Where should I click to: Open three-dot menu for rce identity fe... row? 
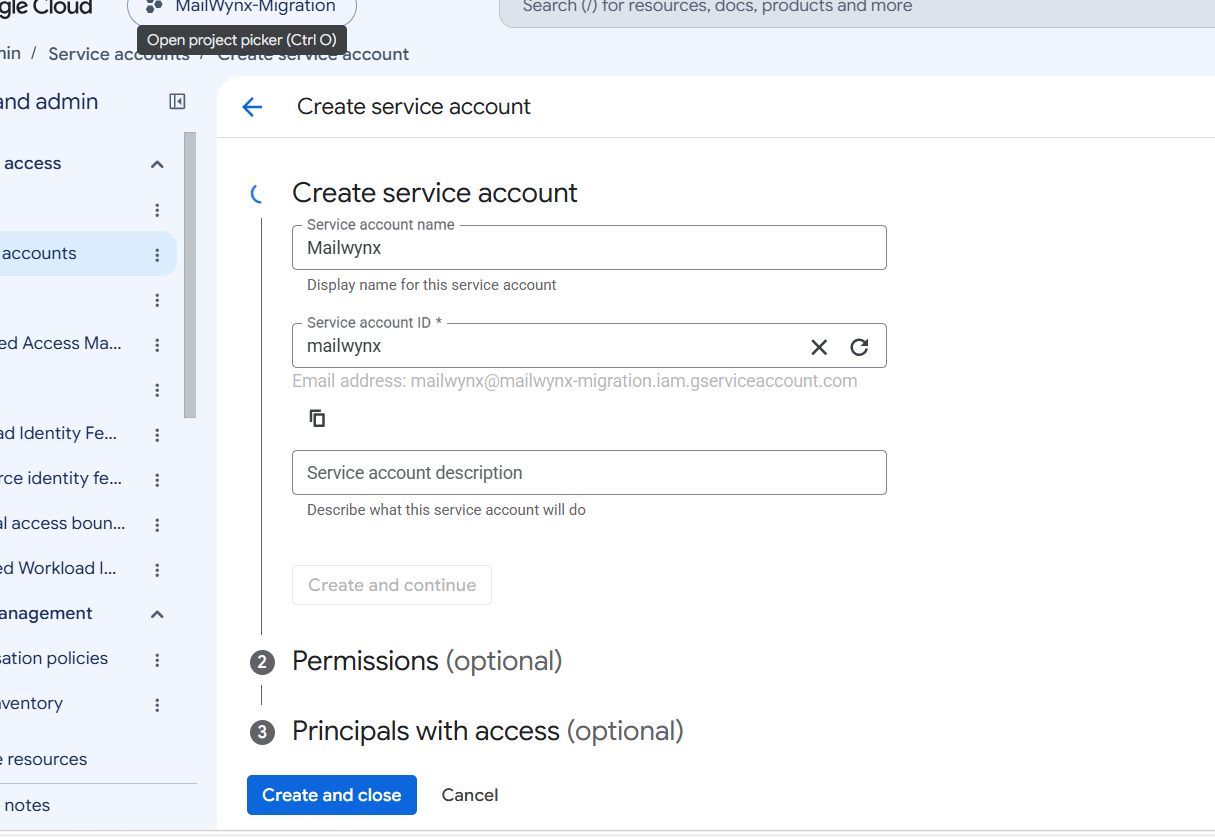point(157,480)
